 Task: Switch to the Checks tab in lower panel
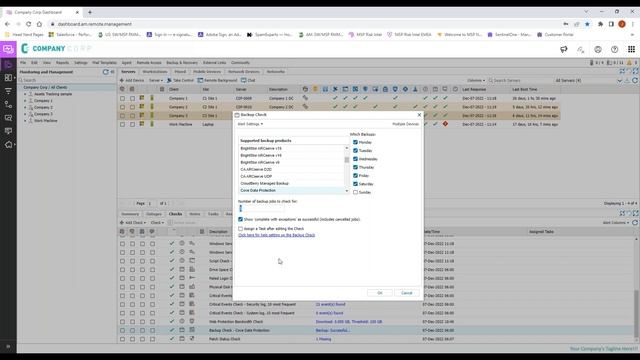(175, 214)
